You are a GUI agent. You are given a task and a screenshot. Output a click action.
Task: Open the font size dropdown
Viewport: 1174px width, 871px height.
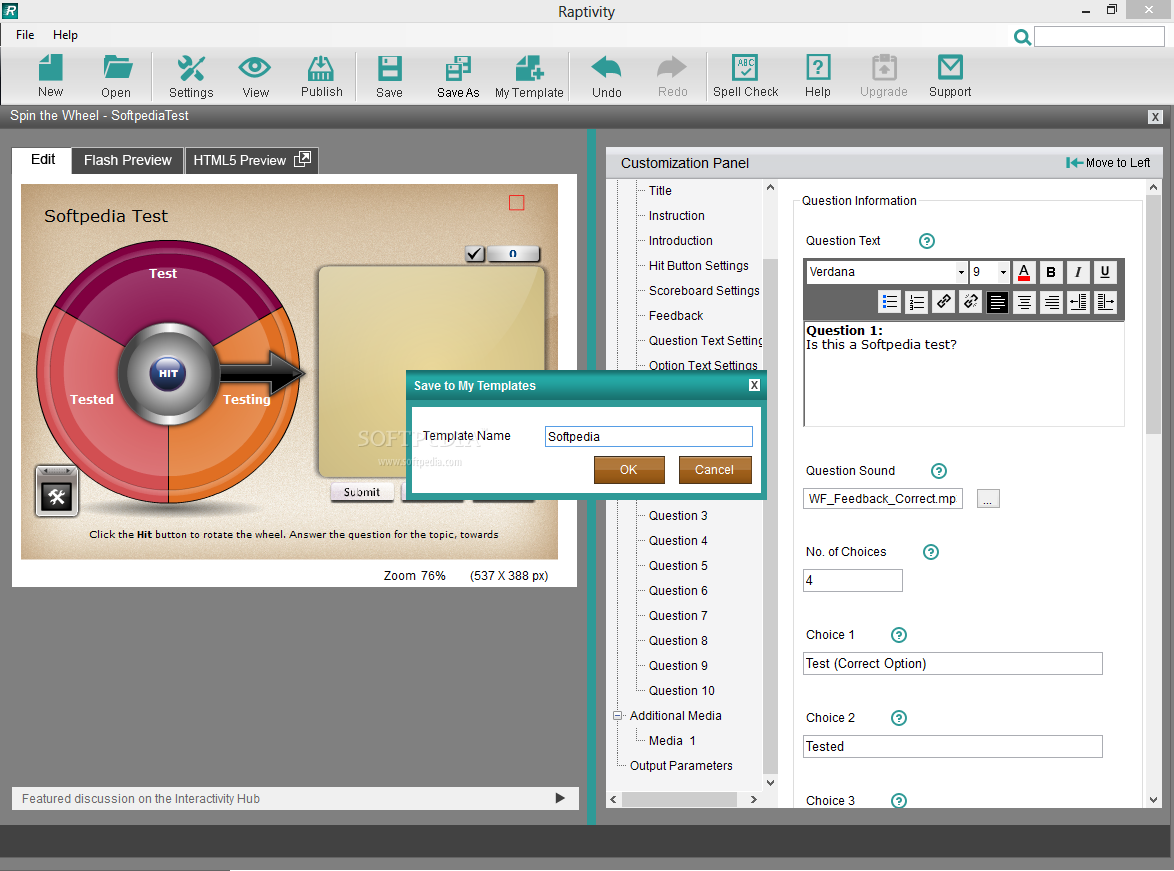point(1003,272)
